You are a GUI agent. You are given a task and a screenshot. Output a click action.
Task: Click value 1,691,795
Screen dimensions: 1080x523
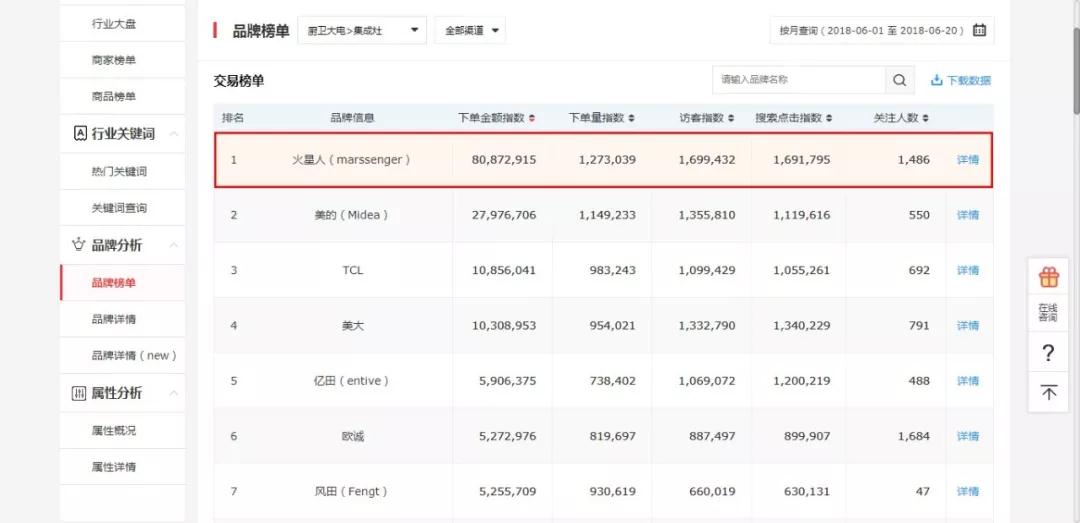(801, 160)
